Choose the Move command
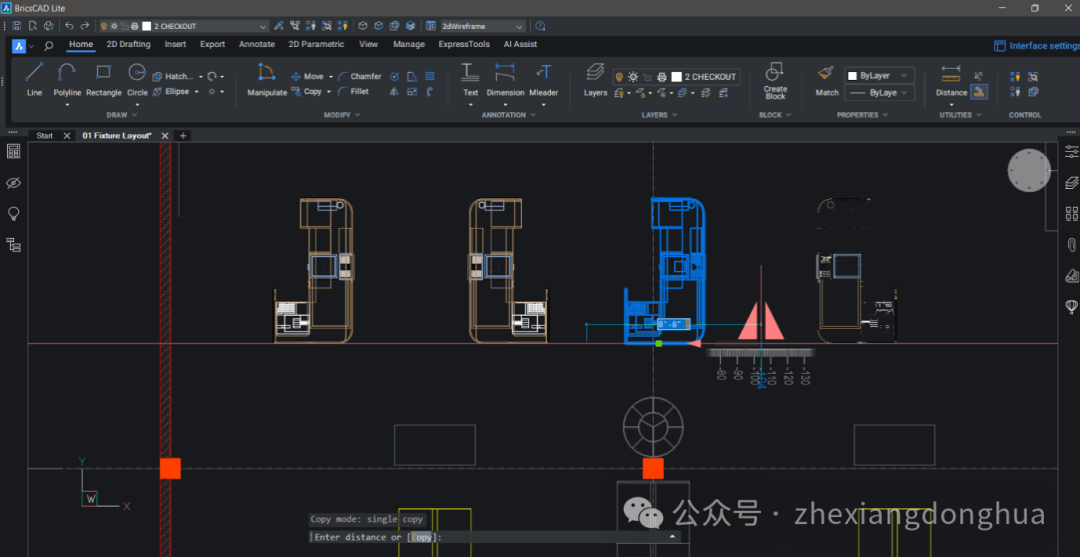Image resolution: width=1080 pixels, height=557 pixels. tap(307, 76)
